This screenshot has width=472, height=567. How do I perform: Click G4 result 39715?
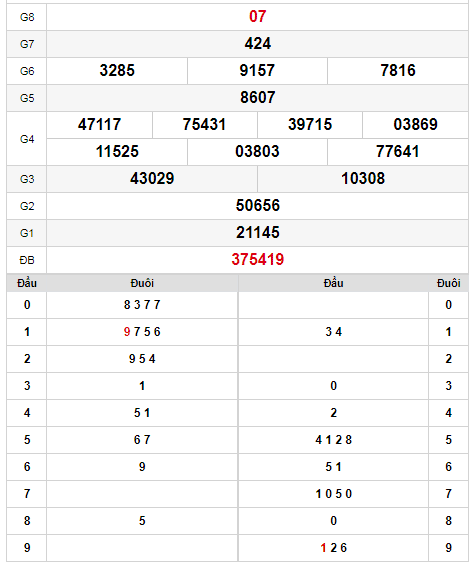310,125
